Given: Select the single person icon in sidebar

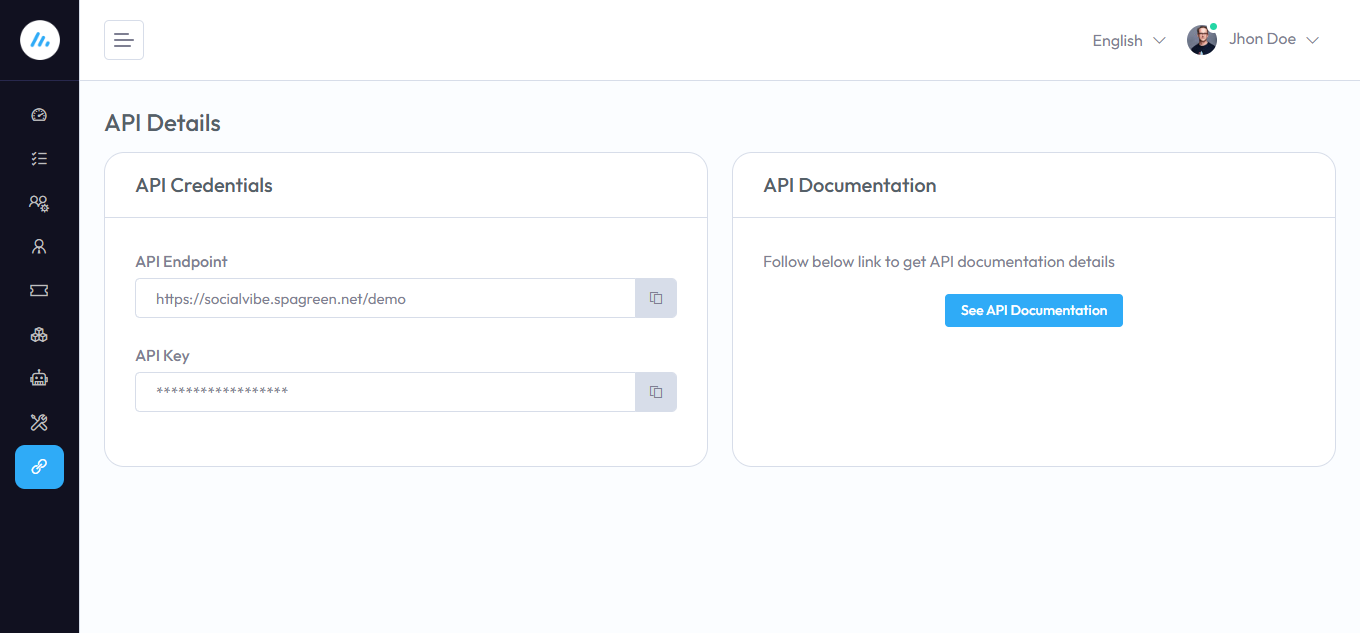Looking at the screenshot, I should [39, 246].
